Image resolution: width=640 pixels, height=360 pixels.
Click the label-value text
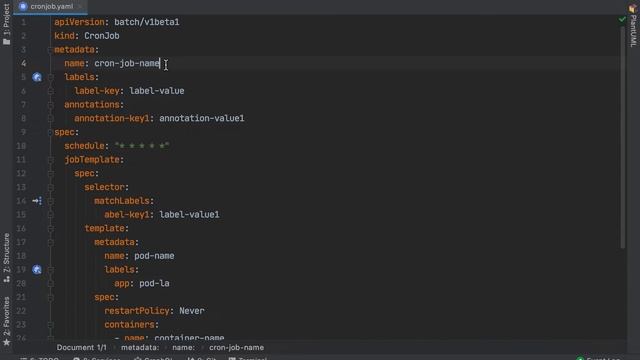click(x=157, y=91)
